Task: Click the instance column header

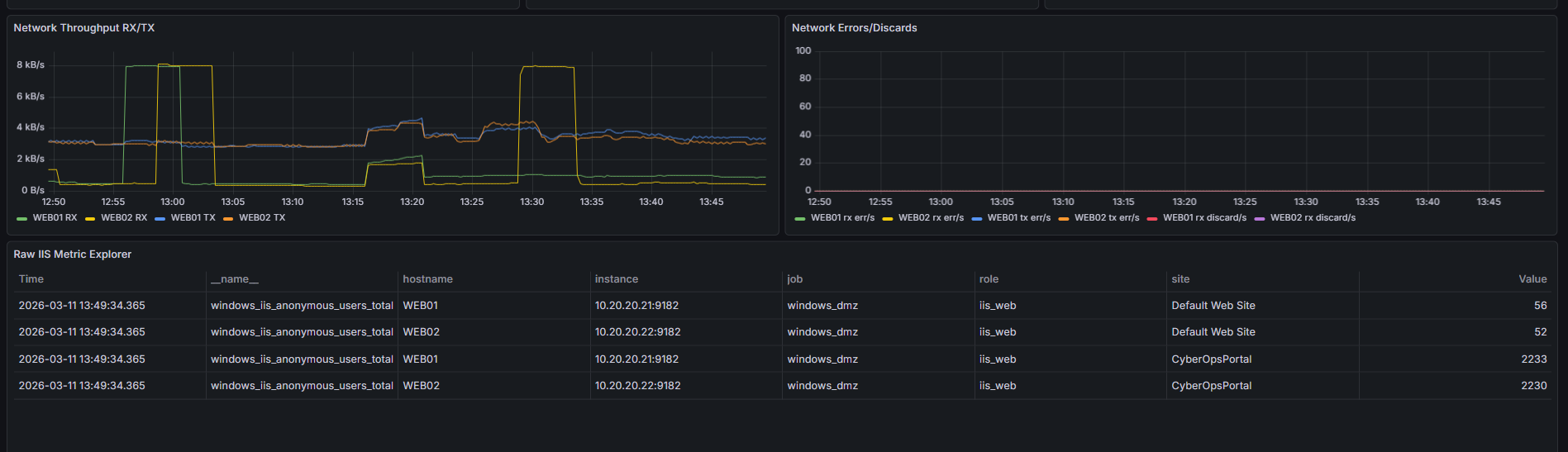Action: (x=617, y=279)
